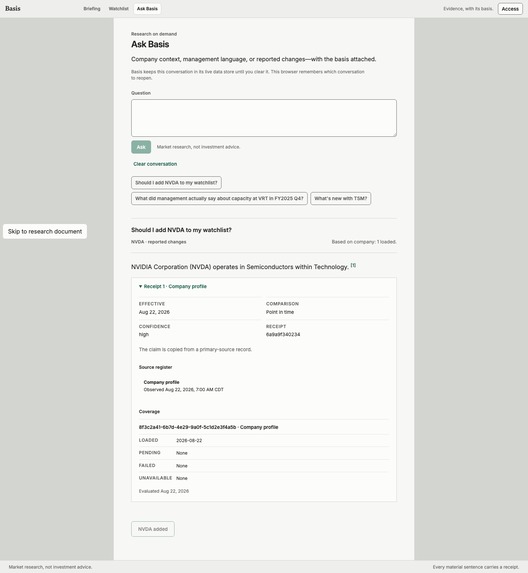
Task: Click Clear conversation link
Action: click(x=155, y=164)
